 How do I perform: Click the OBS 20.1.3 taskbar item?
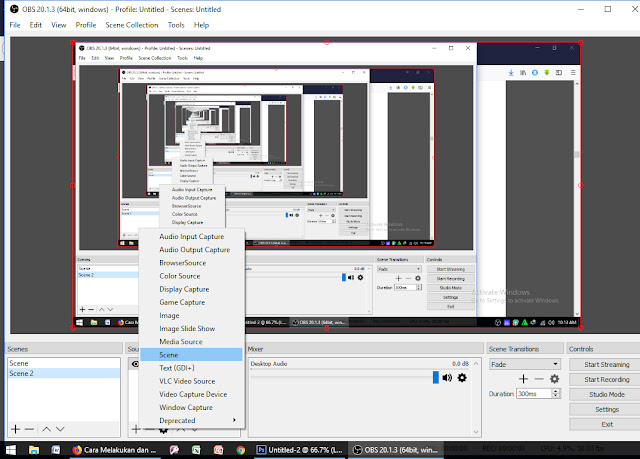coord(395,450)
